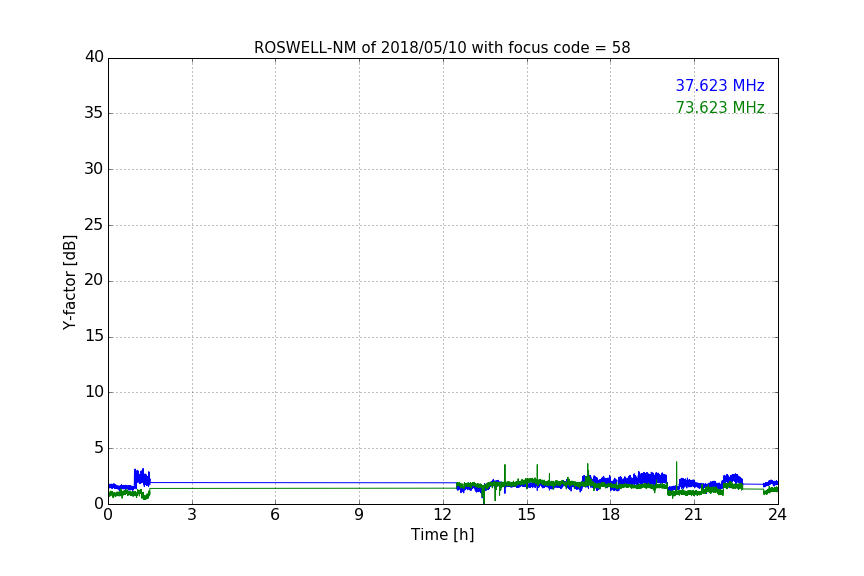
Task: Click the 21 tick on the time axis
Action: pos(694,515)
